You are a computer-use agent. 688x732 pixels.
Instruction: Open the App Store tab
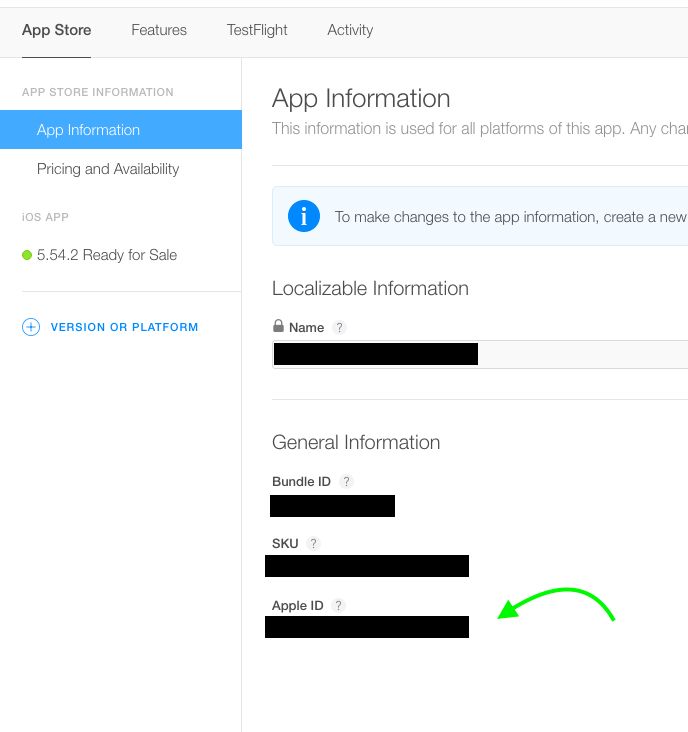(56, 30)
